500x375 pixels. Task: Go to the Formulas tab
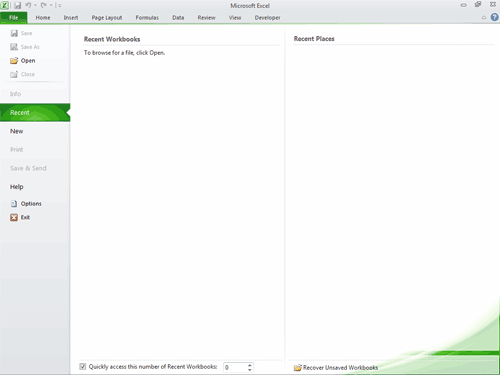[147, 18]
